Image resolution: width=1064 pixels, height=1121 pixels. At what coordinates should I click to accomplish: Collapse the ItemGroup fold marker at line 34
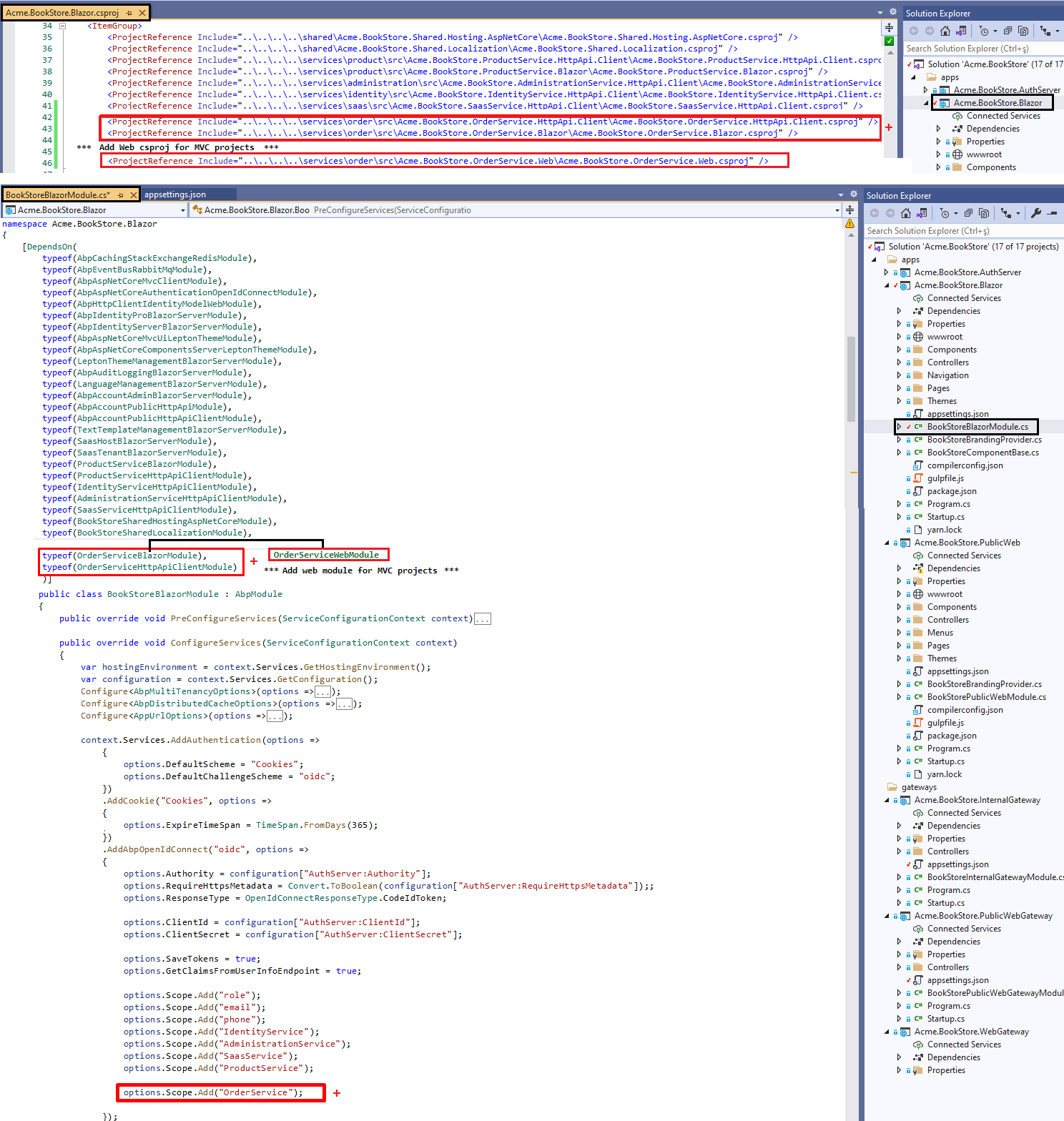(62, 26)
